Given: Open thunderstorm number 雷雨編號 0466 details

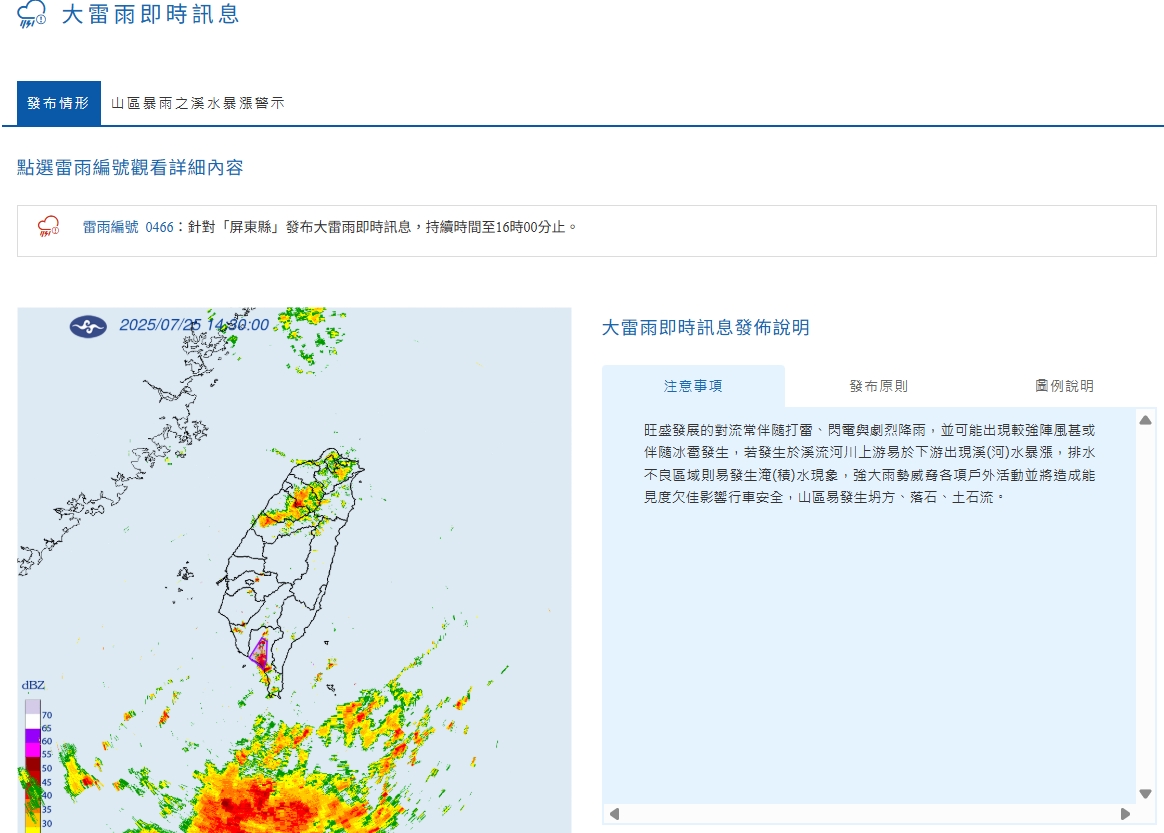Looking at the screenshot, I should (x=128, y=227).
